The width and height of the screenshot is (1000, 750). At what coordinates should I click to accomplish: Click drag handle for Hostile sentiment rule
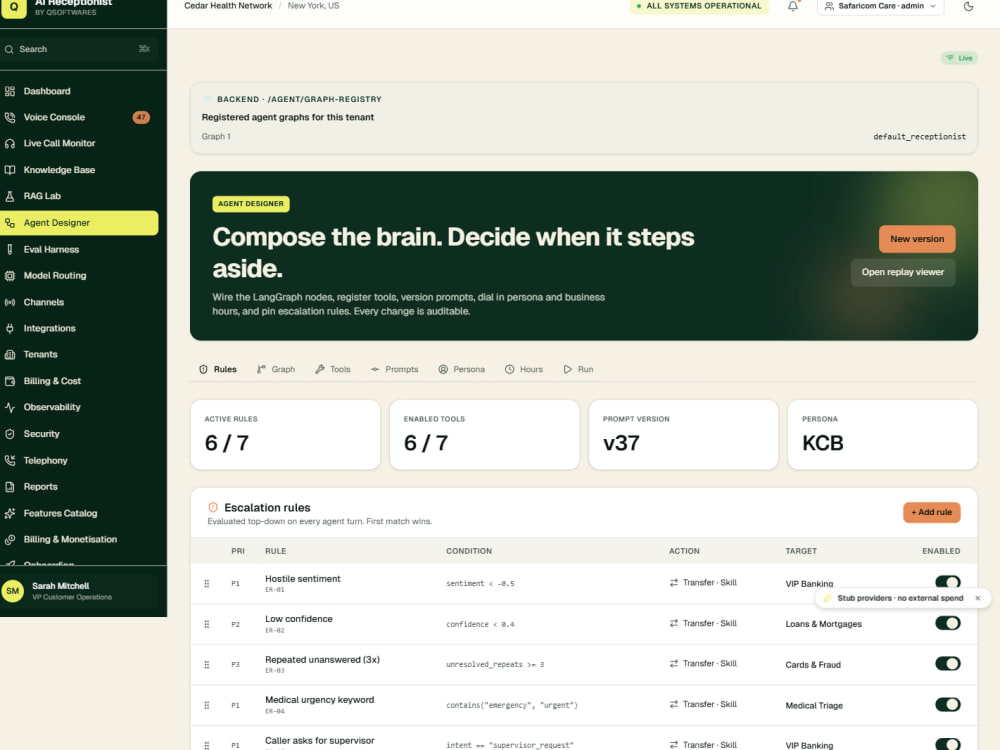click(x=207, y=584)
